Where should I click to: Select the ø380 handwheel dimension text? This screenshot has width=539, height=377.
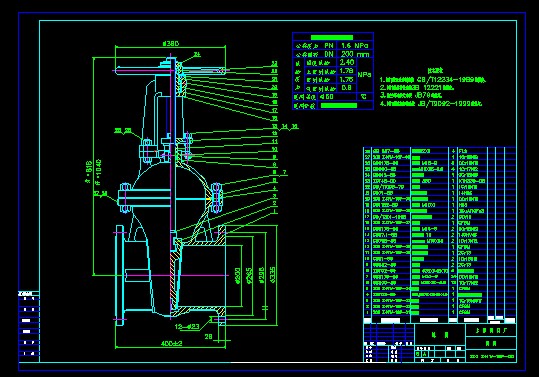pyautogui.click(x=170, y=44)
